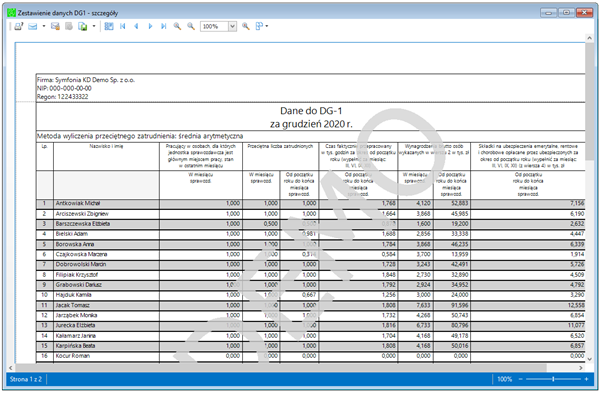The image size is (602, 394).
Task: Click the horizontal scrollbar right arrow
Action: (x=581, y=368)
